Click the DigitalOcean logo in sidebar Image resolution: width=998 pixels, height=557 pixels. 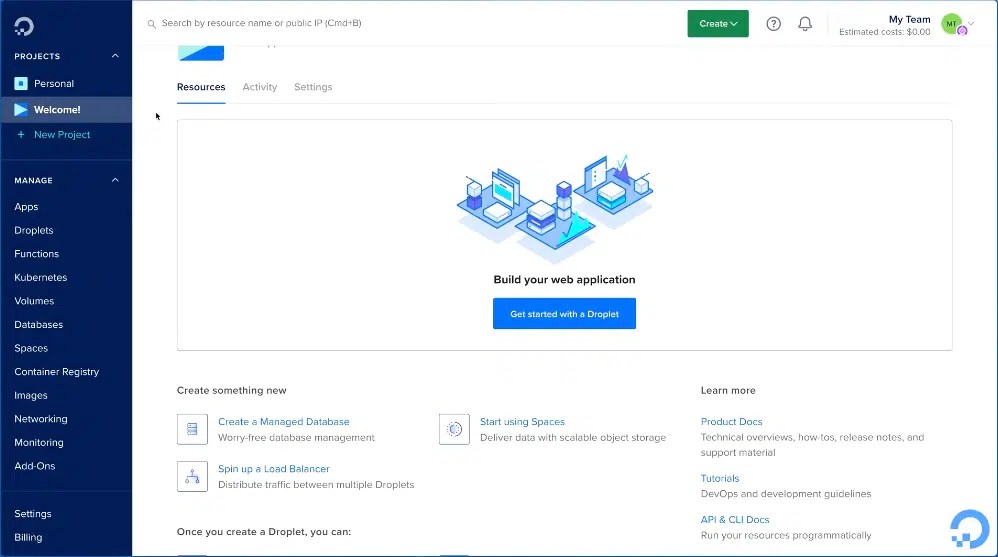[24, 26]
